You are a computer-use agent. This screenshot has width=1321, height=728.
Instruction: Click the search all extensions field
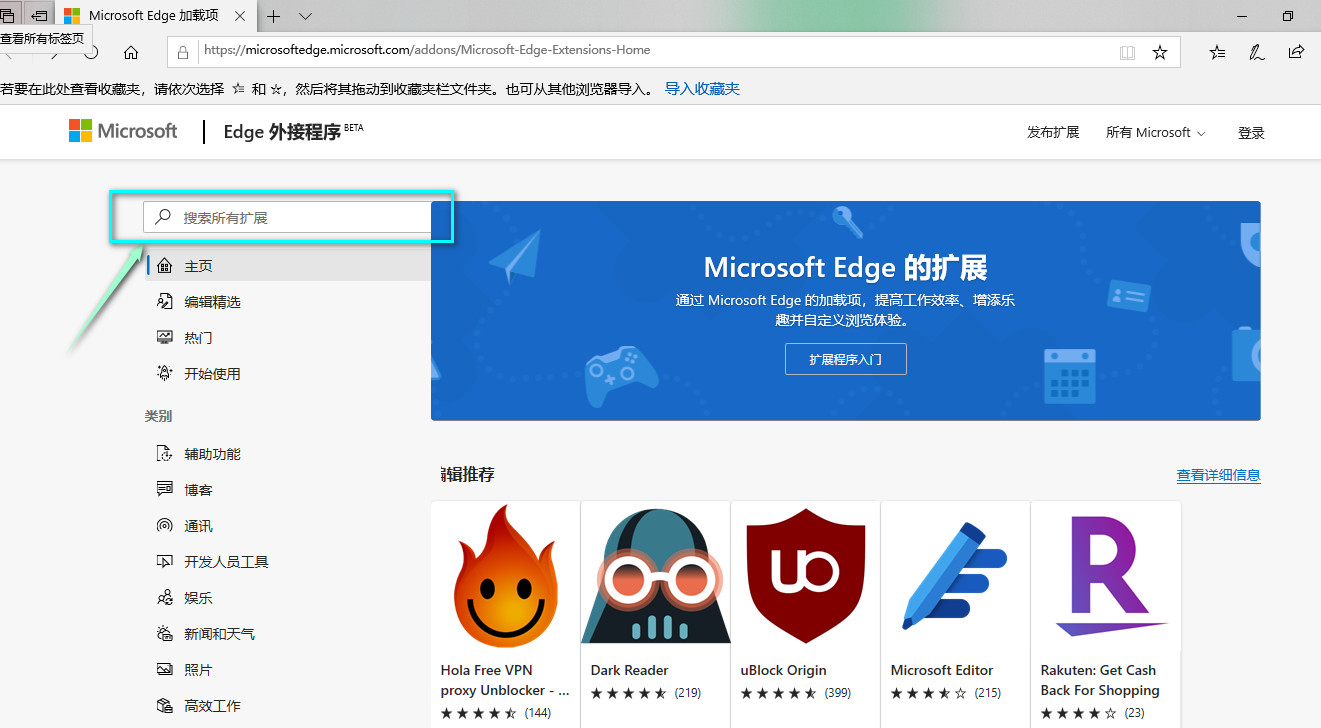[x=288, y=217]
